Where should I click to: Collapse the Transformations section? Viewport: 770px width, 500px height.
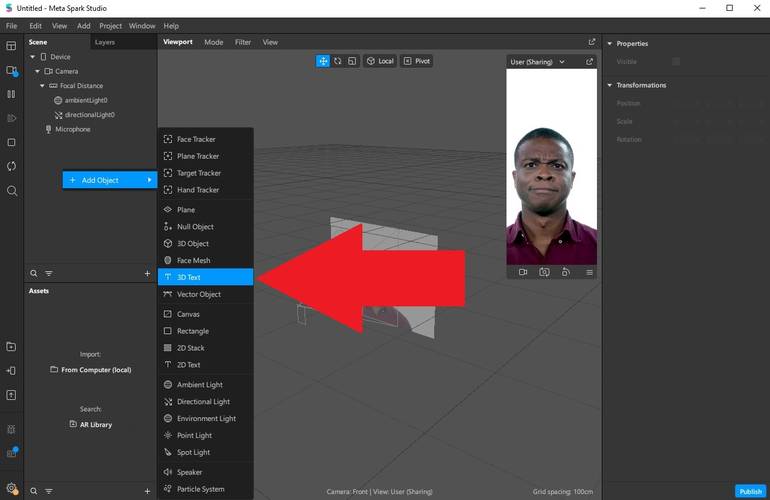(610, 85)
